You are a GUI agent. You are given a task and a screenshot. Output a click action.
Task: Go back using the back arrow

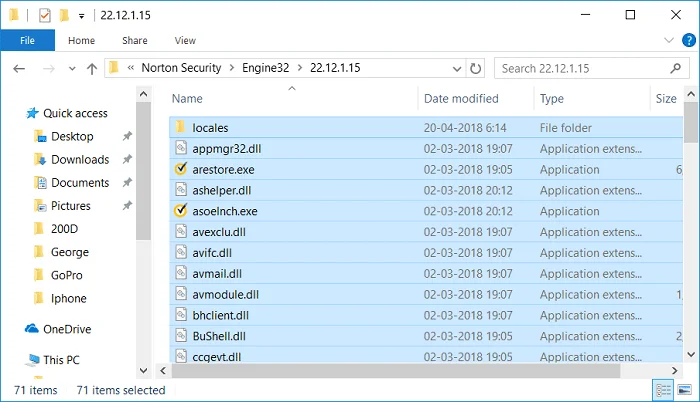[19, 69]
